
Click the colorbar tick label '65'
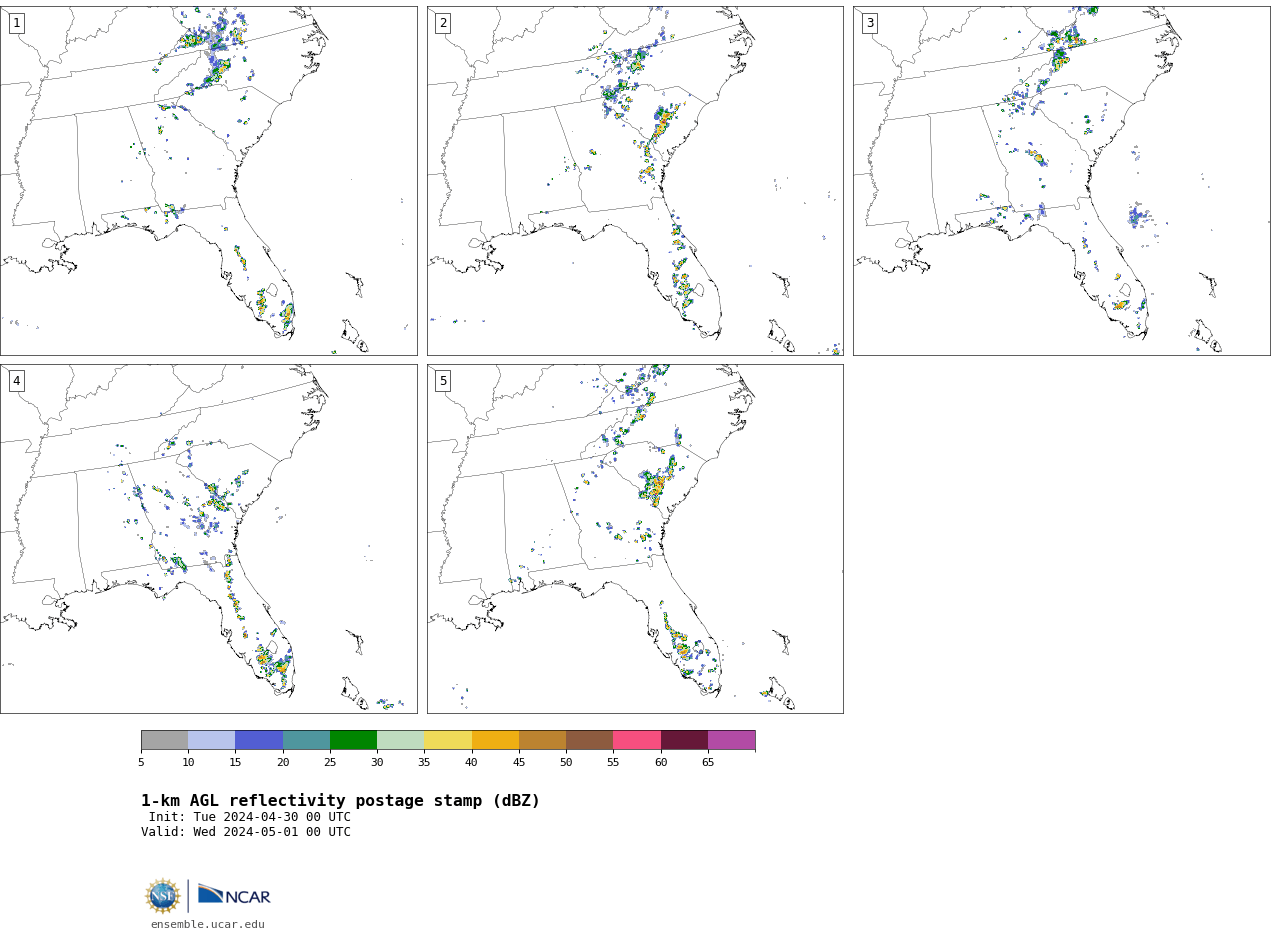click(x=708, y=763)
